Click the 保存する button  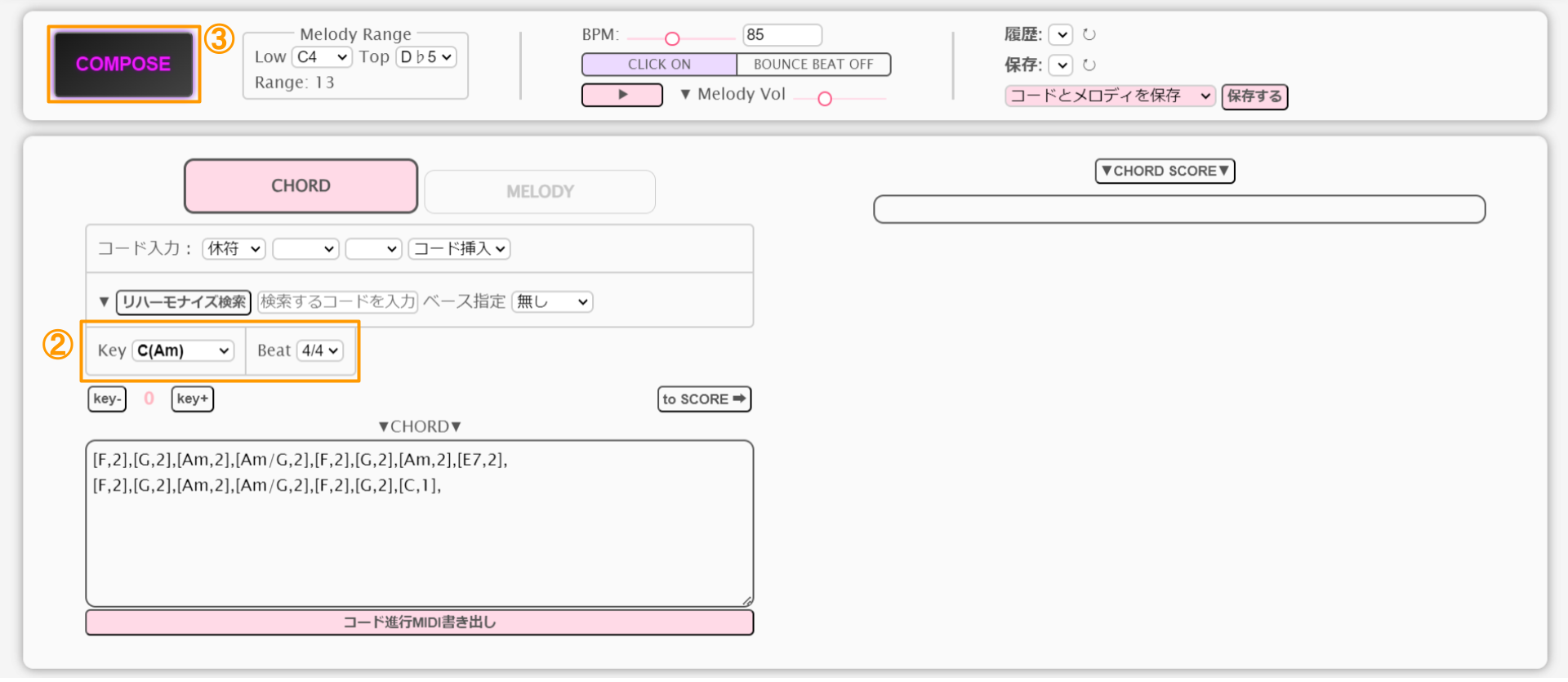tap(1254, 96)
